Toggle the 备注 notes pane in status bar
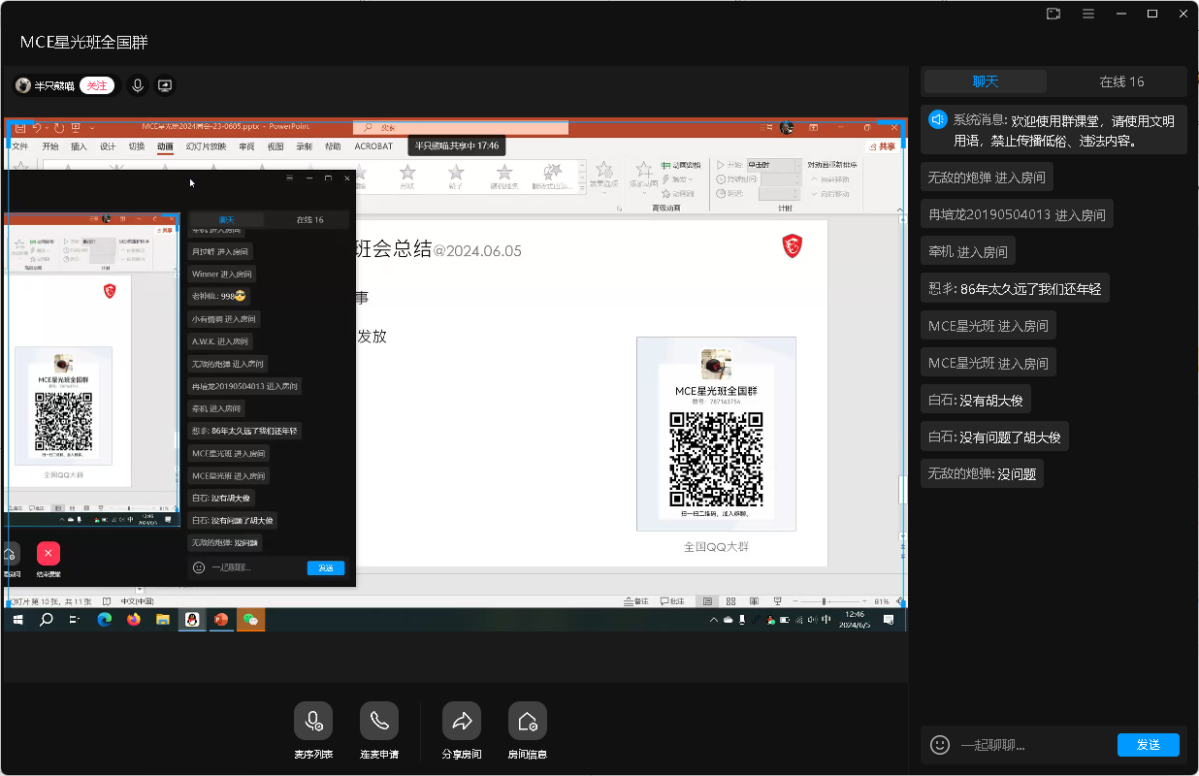1199x776 pixels. click(636, 601)
